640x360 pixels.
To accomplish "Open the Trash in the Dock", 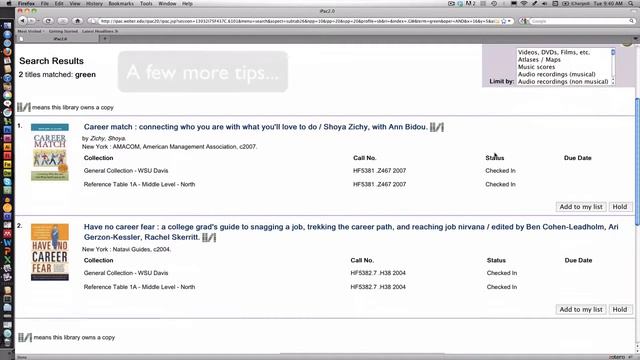I will (x=7, y=342).
